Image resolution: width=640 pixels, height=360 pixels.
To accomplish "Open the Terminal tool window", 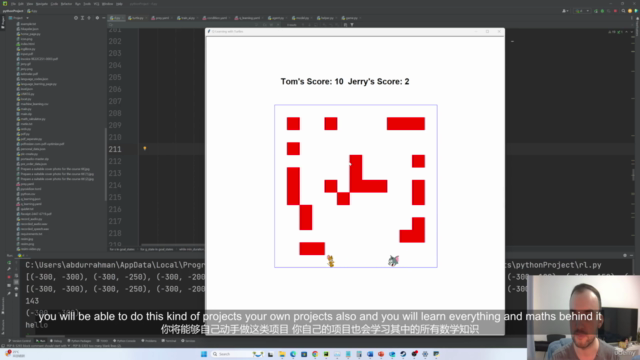I will pyautogui.click(x=169, y=341).
